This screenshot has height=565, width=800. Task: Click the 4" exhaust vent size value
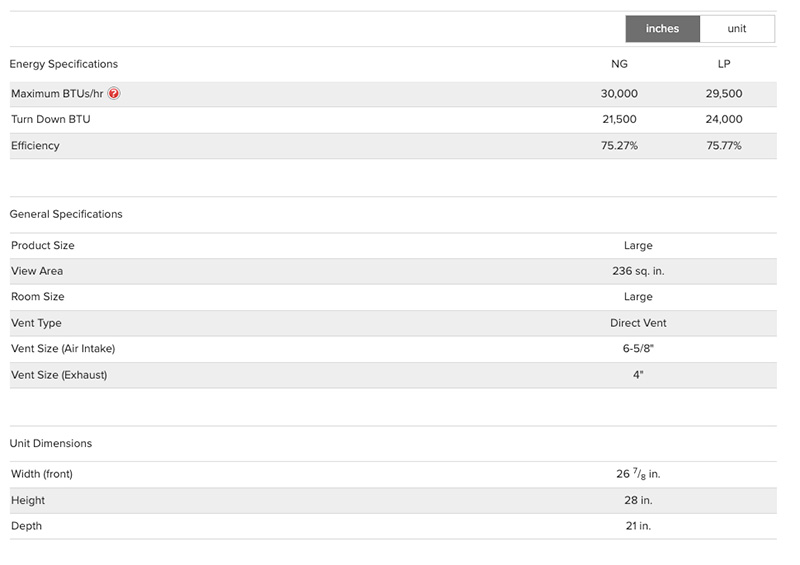pyautogui.click(x=638, y=375)
